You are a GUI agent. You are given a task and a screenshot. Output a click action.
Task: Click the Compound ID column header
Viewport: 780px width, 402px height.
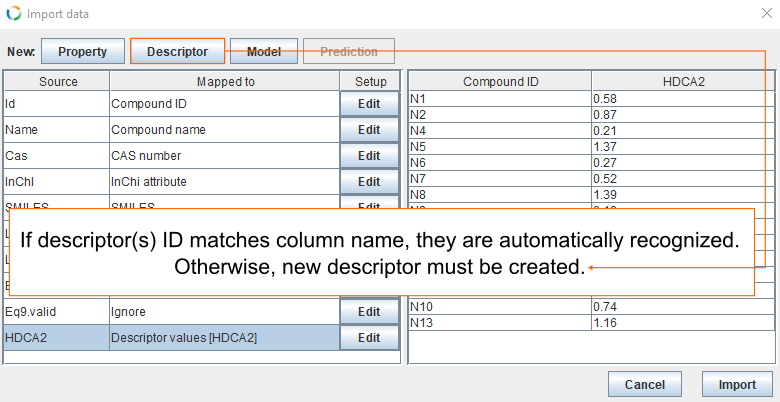(499, 81)
